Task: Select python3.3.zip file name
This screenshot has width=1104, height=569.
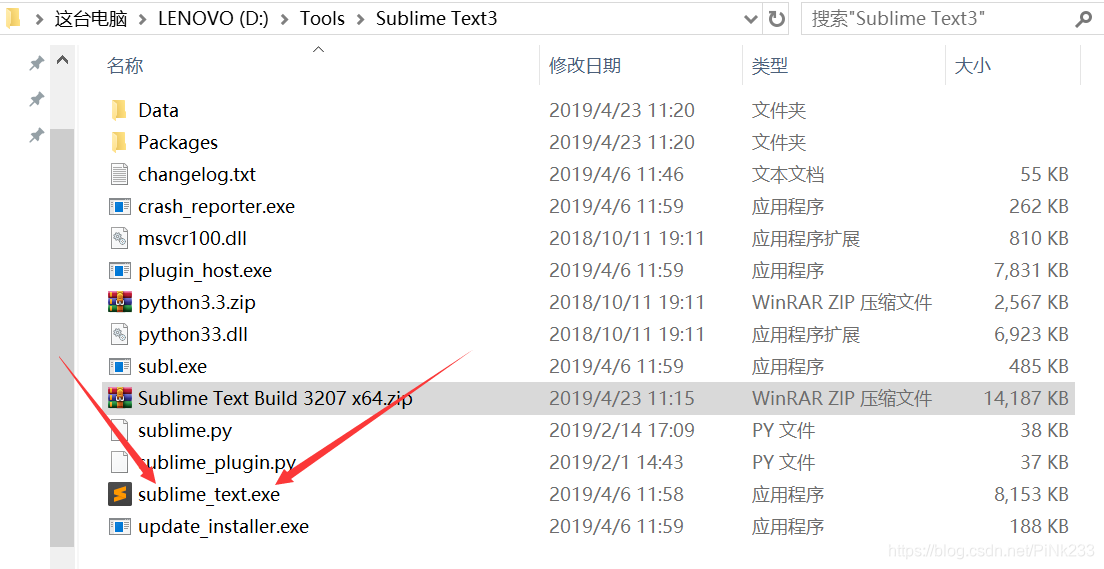Action: click(197, 303)
